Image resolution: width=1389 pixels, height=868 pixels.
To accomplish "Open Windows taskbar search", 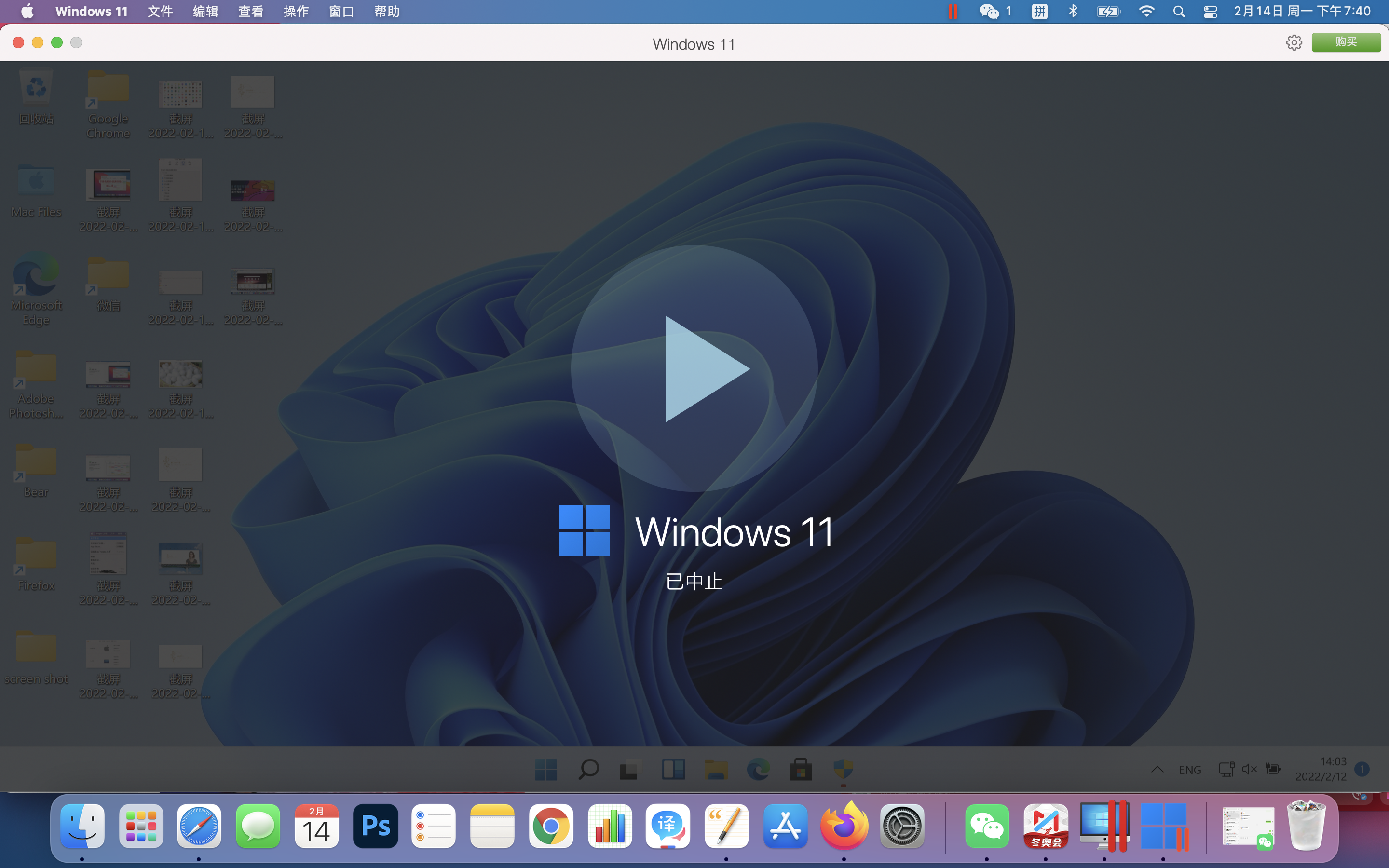I will pyautogui.click(x=588, y=769).
